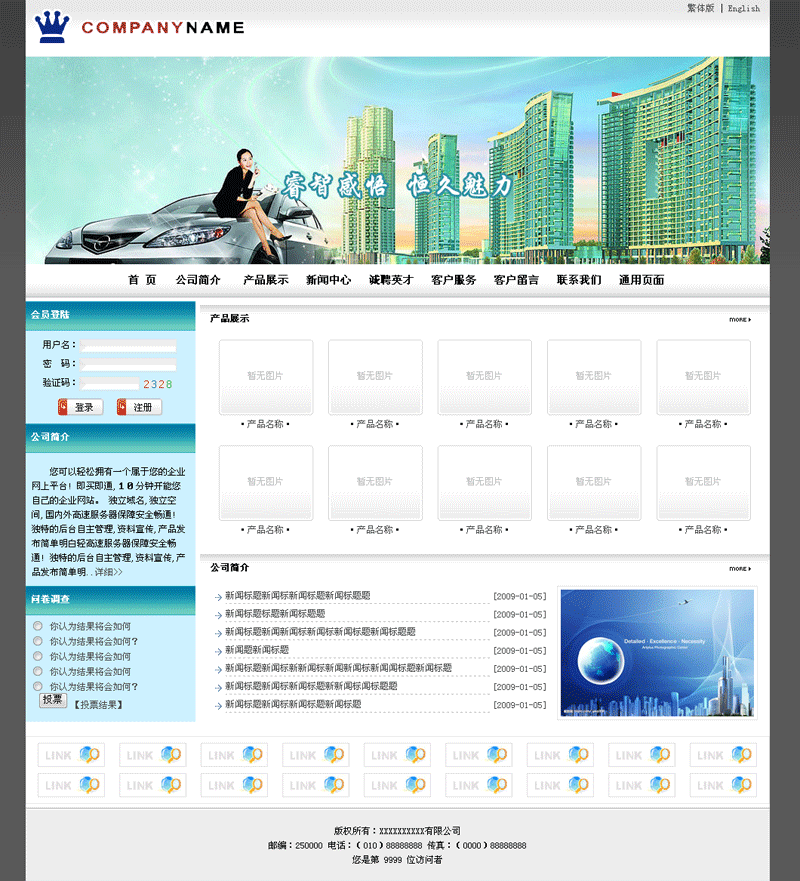The height and width of the screenshot is (881, 800).
Task: Click the red icon on the 登录 button
Action: (x=64, y=407)
